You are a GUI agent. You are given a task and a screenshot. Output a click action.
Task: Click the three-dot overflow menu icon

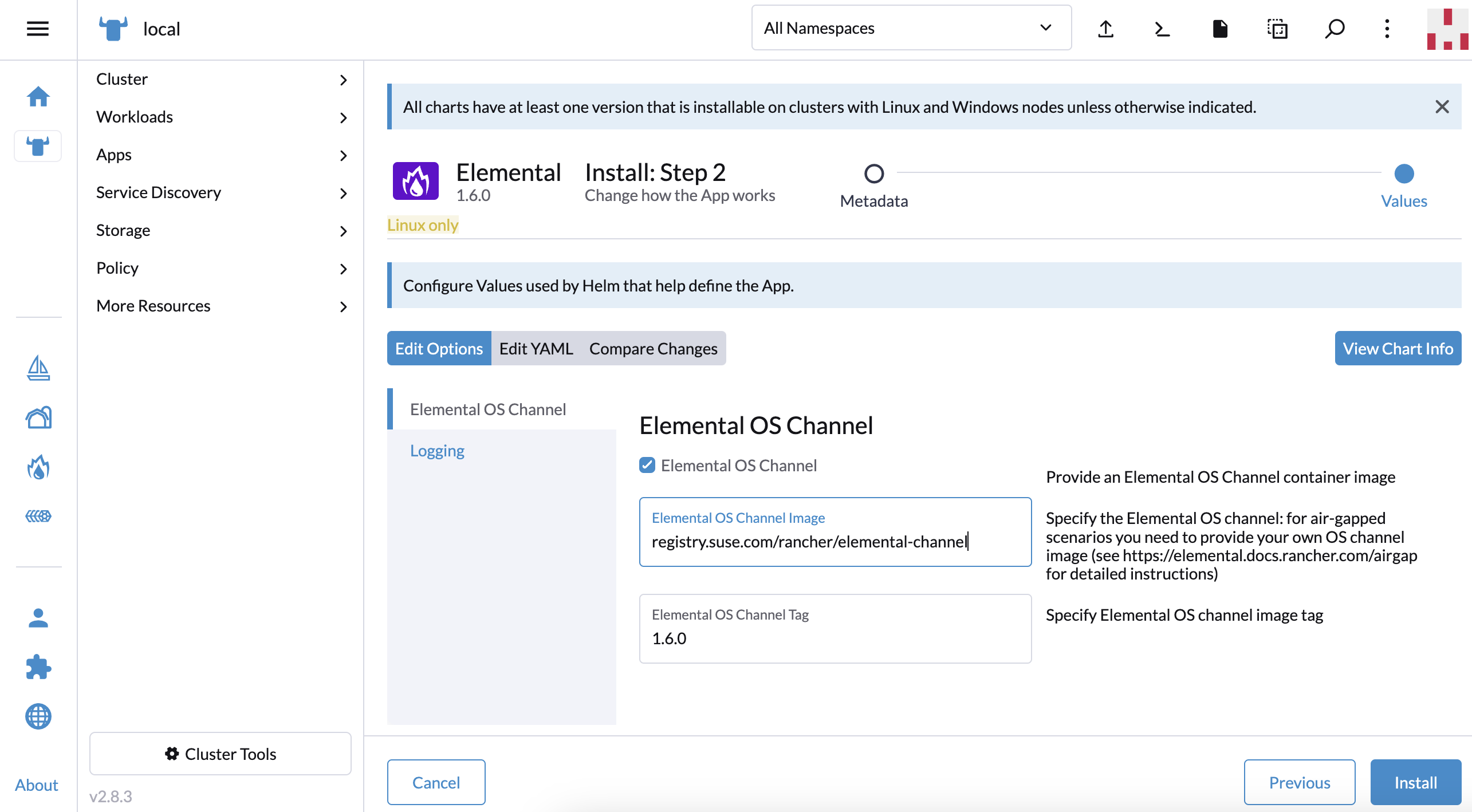pyautogui.click(x=1387, y=28)
